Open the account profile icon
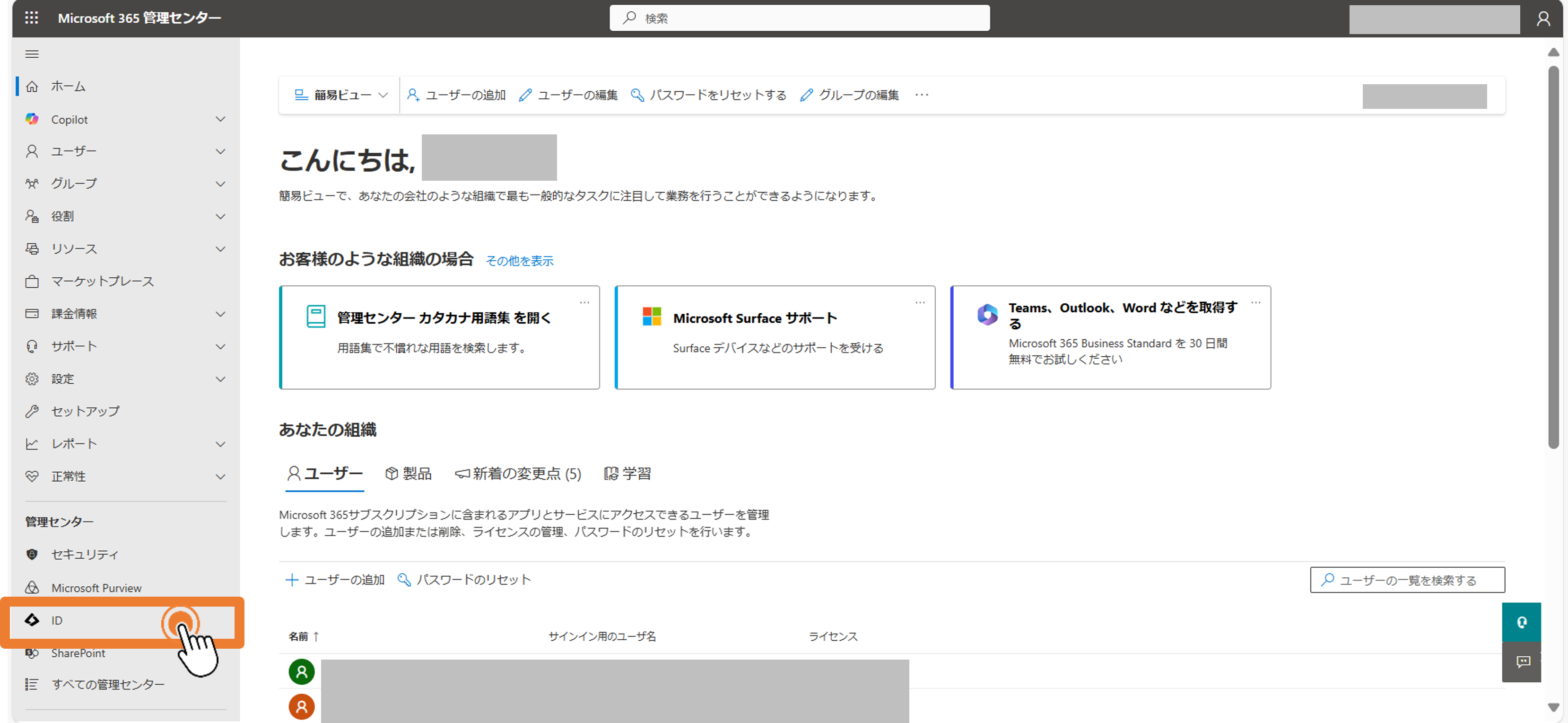The image size is (1568, 723). tap(1543, 18)
